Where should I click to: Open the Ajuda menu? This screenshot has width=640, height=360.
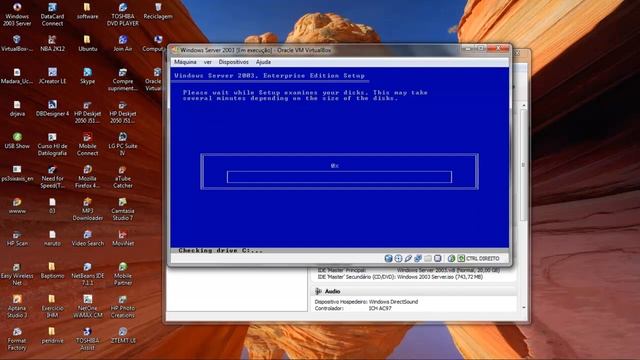(263, 62)
